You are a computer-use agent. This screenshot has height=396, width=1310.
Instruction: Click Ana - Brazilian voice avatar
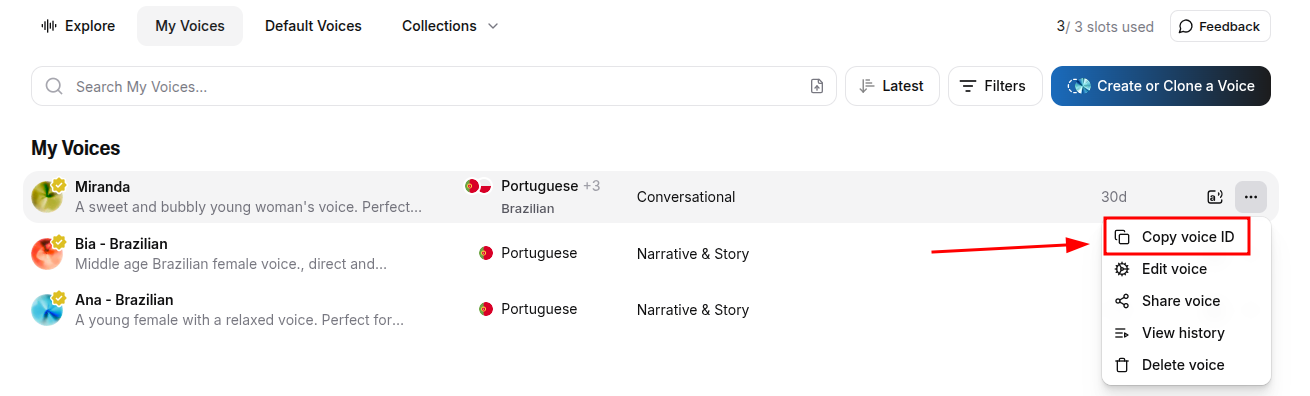click(x=47, y=309)
